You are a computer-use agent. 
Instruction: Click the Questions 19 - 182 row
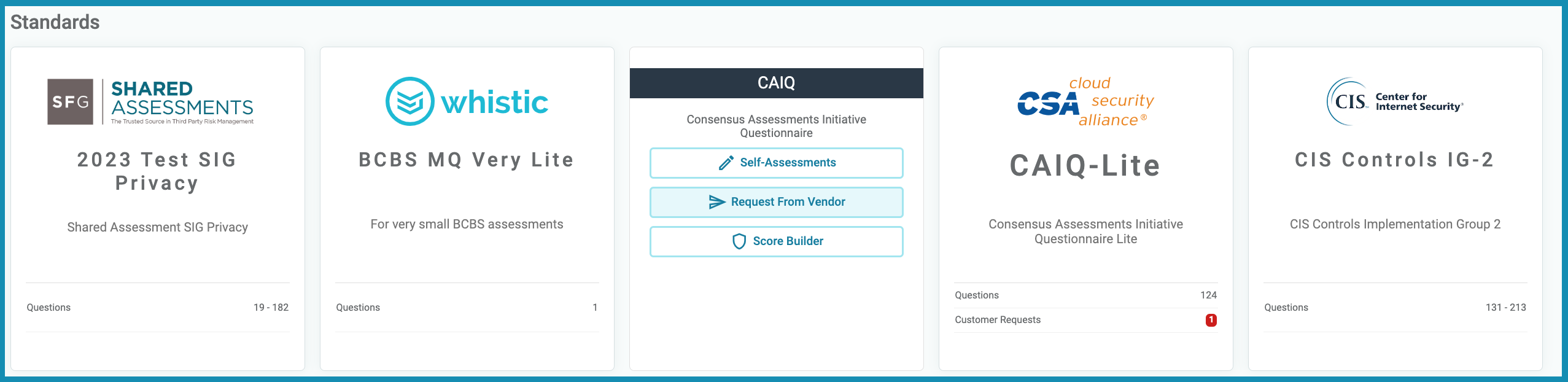coord(157,308)
